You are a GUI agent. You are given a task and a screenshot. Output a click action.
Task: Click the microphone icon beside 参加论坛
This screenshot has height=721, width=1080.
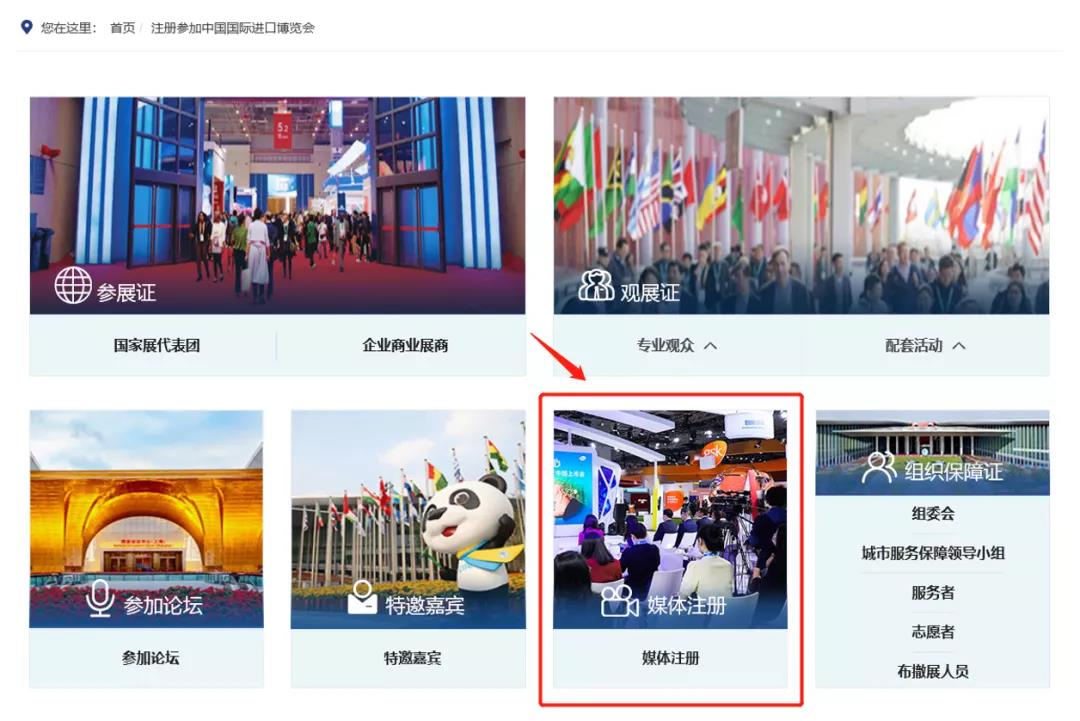point(100,598)
